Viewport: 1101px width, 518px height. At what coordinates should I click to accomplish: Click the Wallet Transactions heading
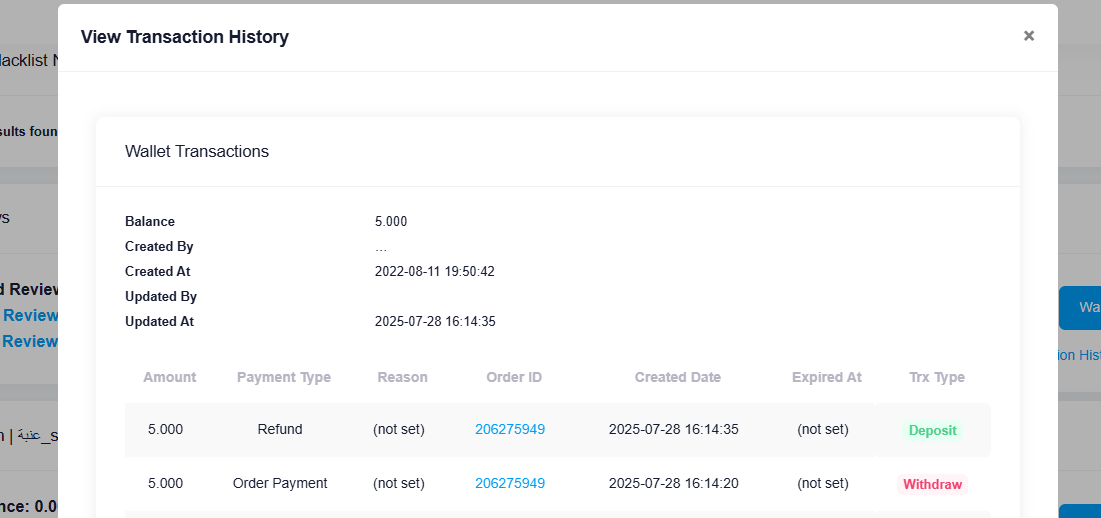pyautogui.click(x=197, y=151)
